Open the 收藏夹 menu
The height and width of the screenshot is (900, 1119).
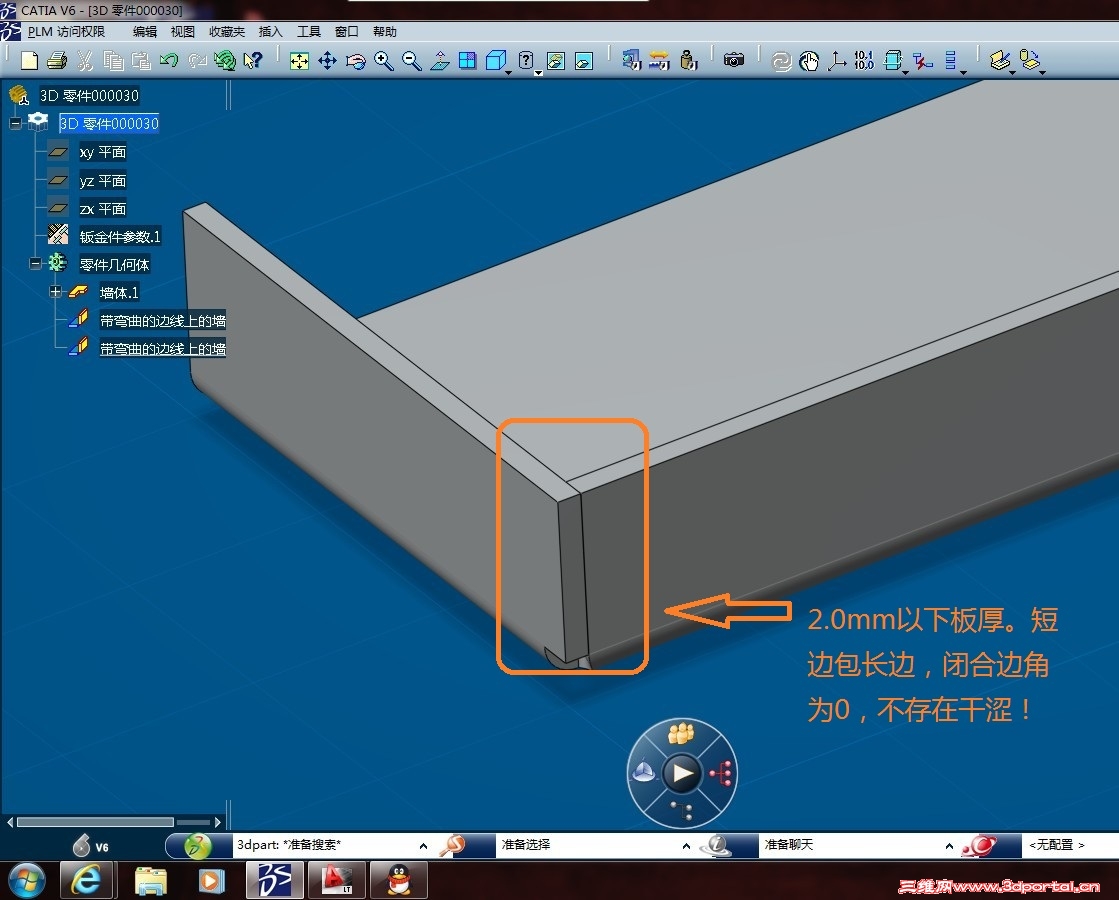pyautogui.click(x=227, y=31)
